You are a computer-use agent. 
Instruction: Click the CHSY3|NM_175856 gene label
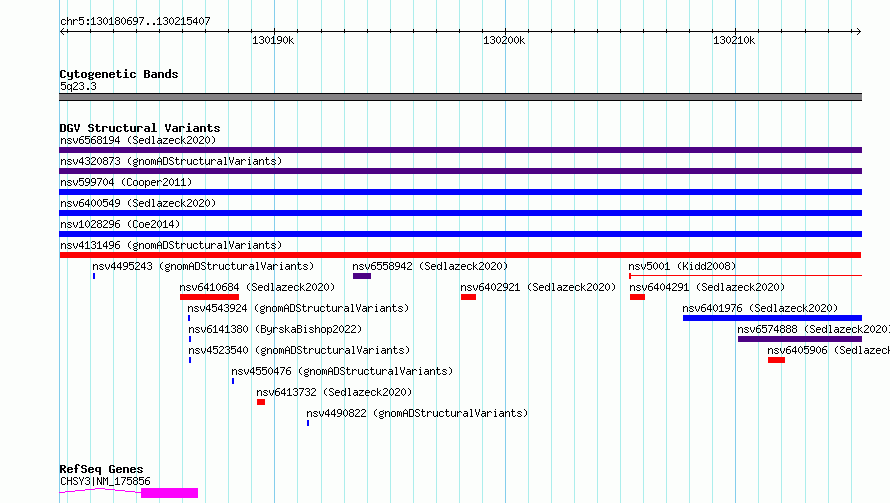(105, 481)
